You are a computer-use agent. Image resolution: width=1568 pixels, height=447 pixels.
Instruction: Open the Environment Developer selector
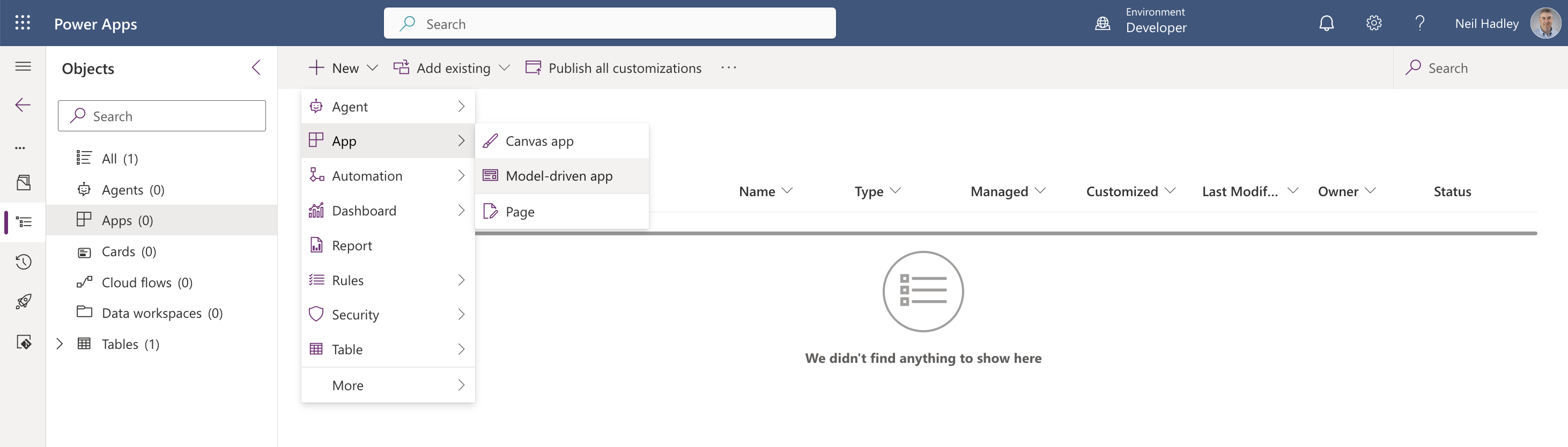pos(1141,21)
